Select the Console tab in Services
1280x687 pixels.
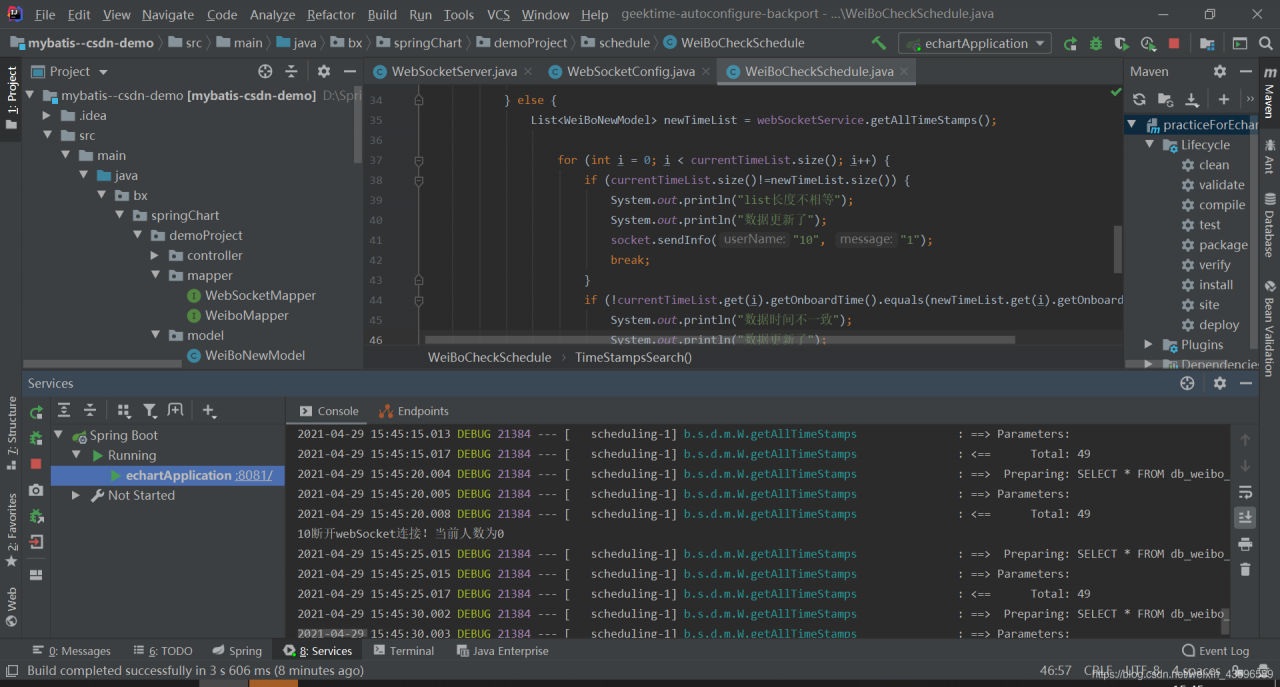328,411
